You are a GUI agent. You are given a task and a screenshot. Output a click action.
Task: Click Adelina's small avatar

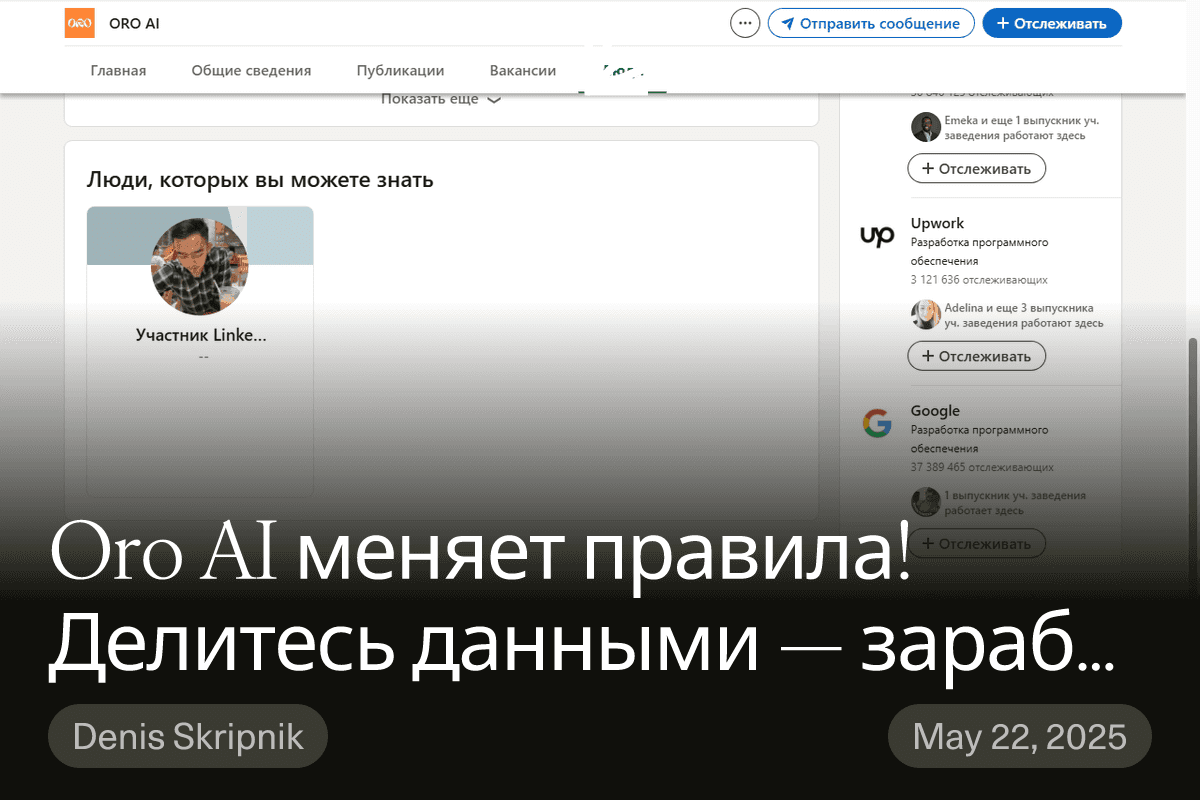coord(926,314)
